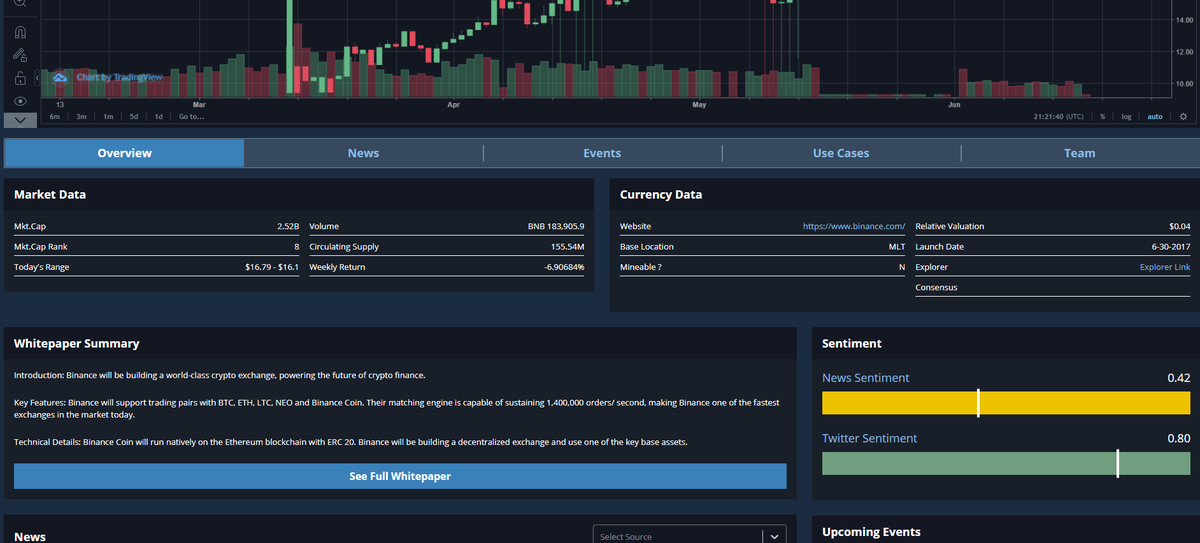Click the May label on time axis
Image resolution: width=1200 pixels, height=543 pixels.
pos(699,104)
